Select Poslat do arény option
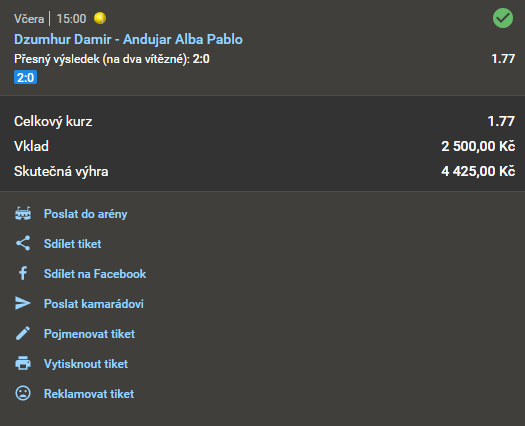This screenshot has width=525, height=426. [x=85, y=214]
